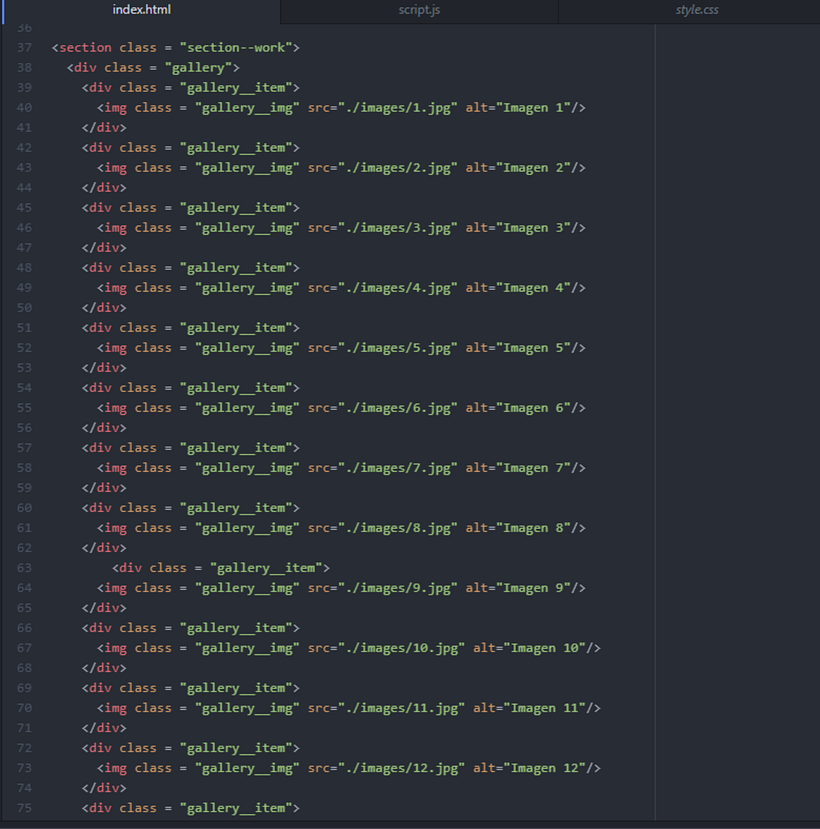Click the img line with src ./images/4.jpg
The width and height of the screenshot is (820, 829).
pyautogui.click(x=341, y=288)
